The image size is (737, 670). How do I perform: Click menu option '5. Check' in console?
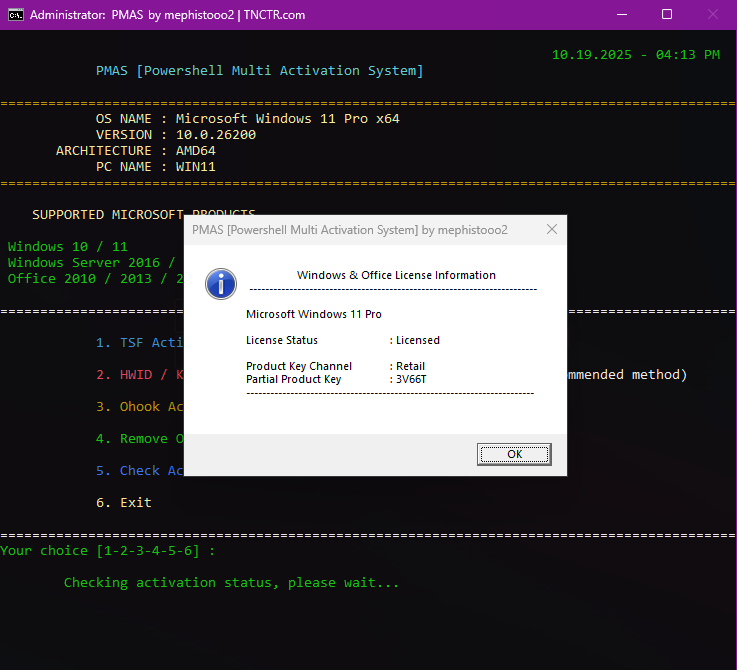[140, 471]
